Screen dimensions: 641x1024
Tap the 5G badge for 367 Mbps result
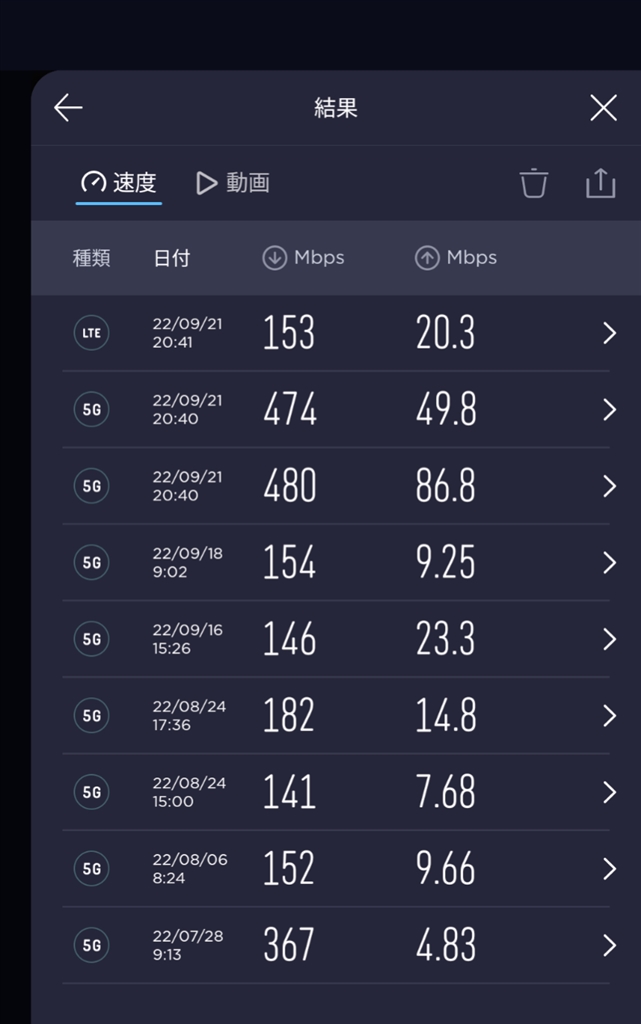(92, 945)
